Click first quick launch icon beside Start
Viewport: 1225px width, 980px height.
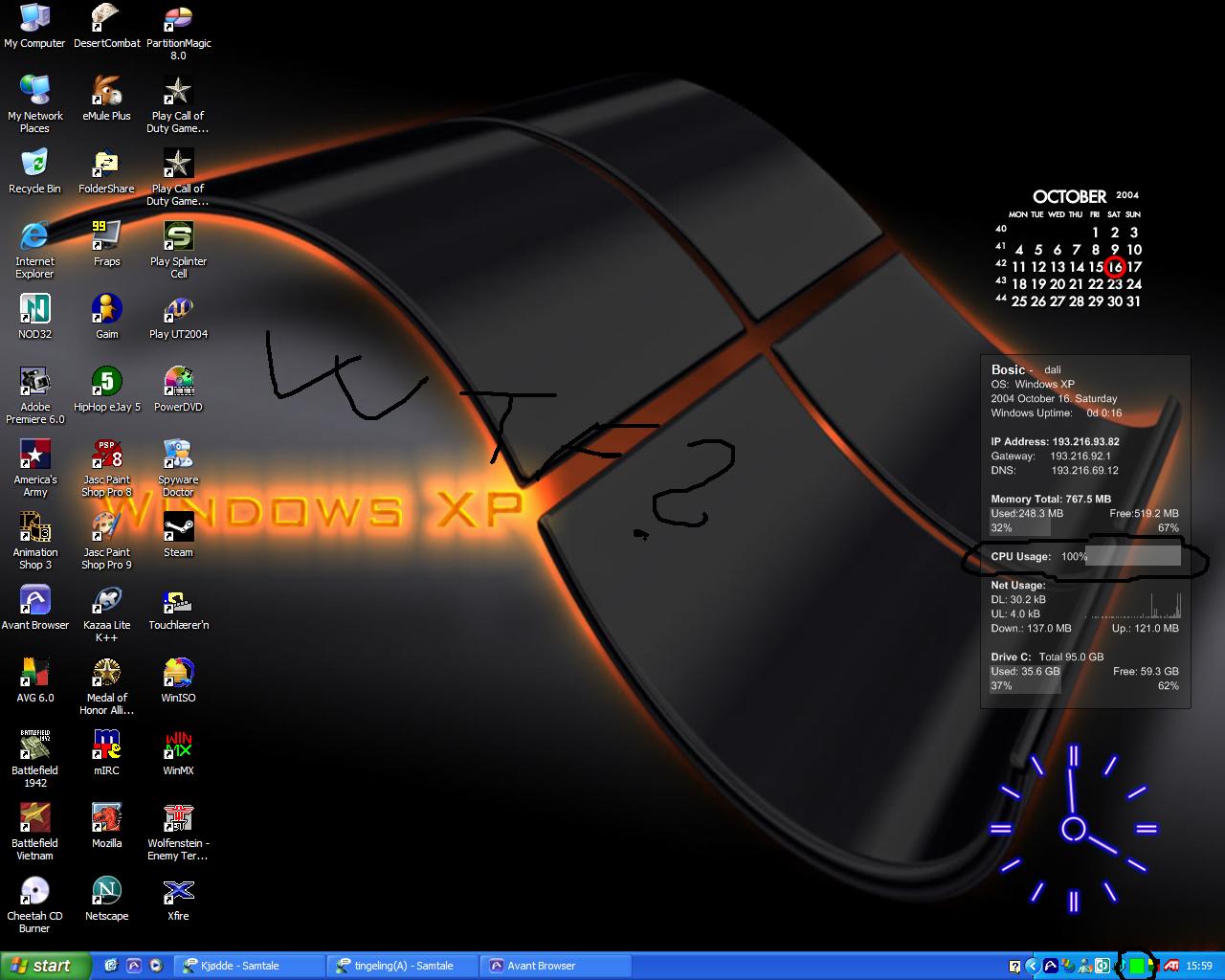pyautogui.click(x=110, y=966)
